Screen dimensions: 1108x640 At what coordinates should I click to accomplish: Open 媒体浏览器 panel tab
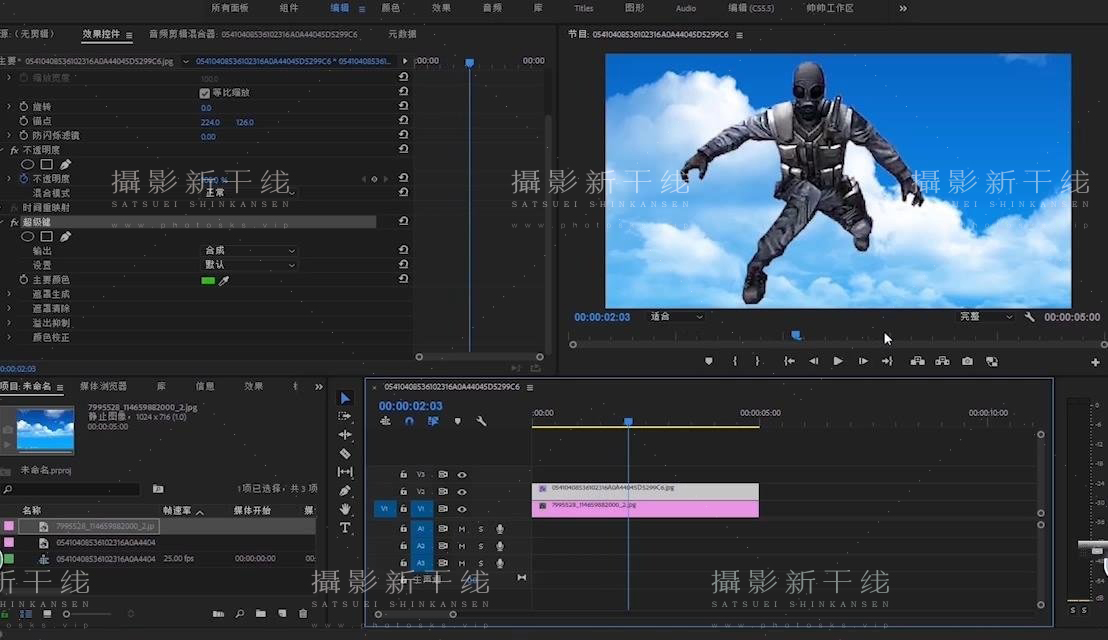(103, 386)
